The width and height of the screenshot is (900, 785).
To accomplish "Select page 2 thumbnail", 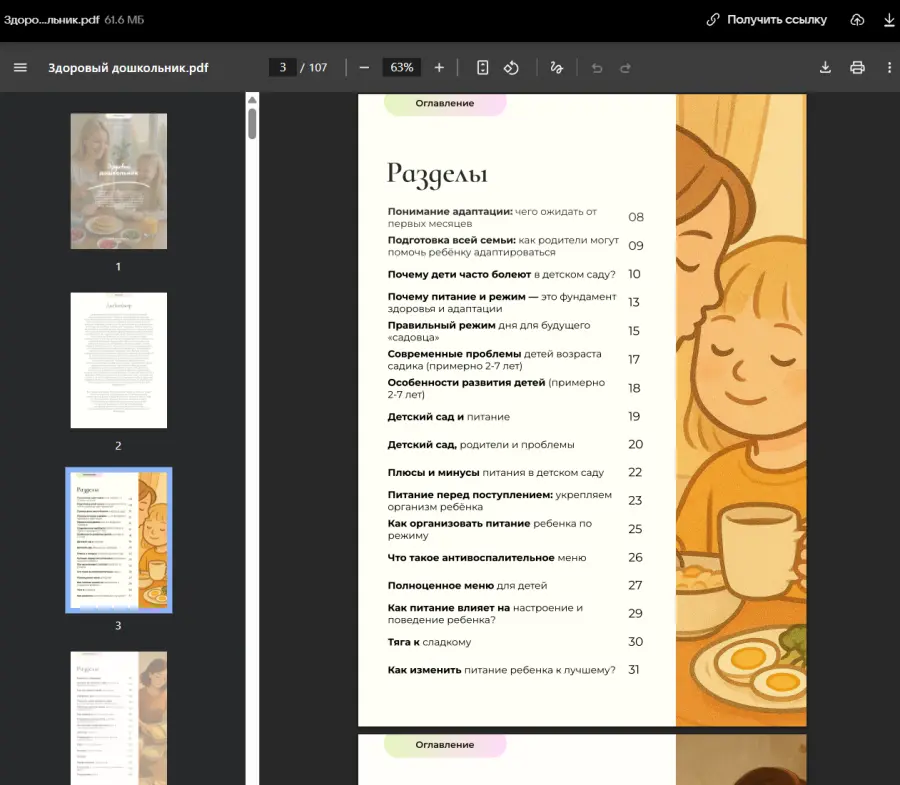I will tap(118, 360).
